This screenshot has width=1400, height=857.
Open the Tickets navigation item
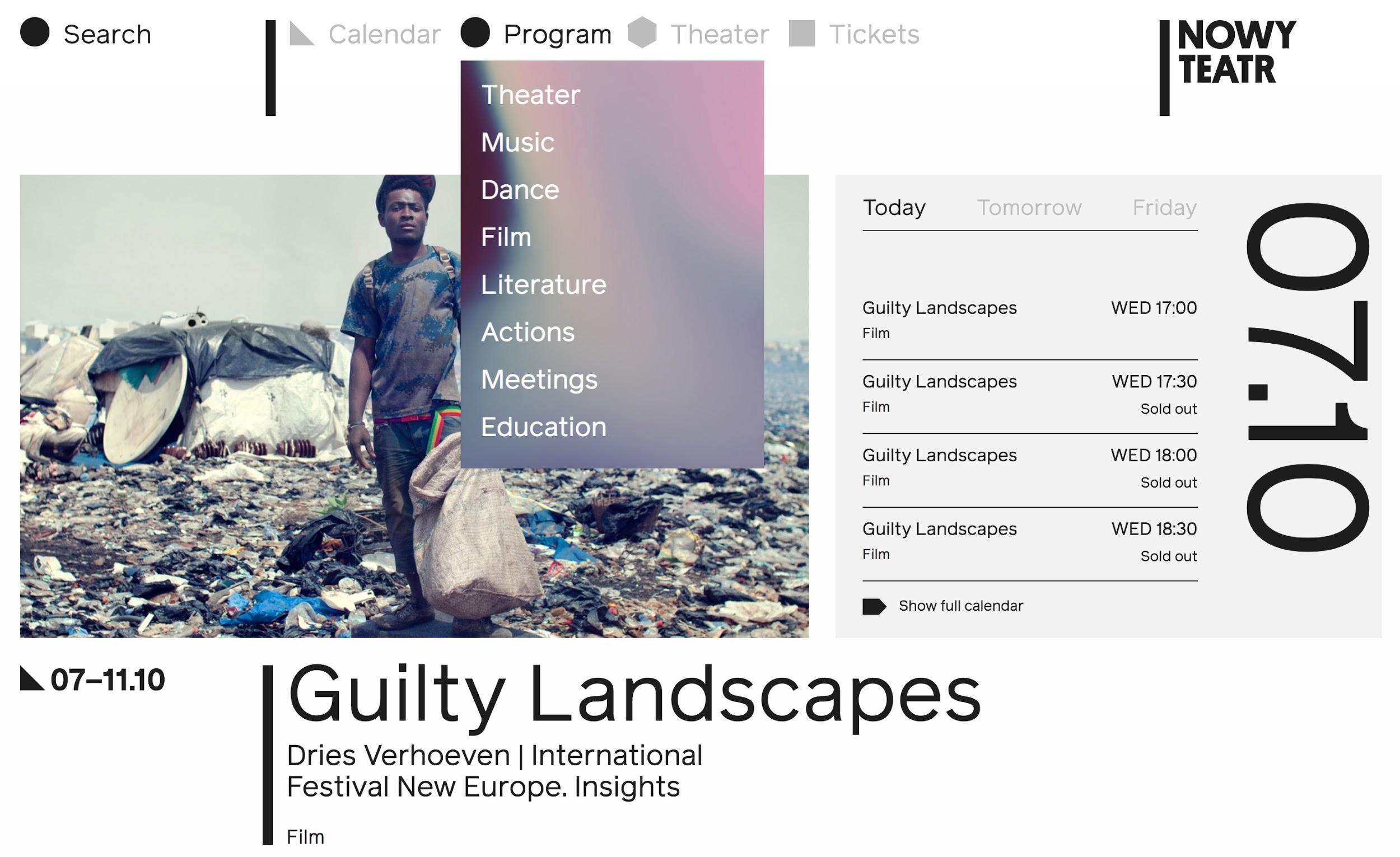point(874,34)
